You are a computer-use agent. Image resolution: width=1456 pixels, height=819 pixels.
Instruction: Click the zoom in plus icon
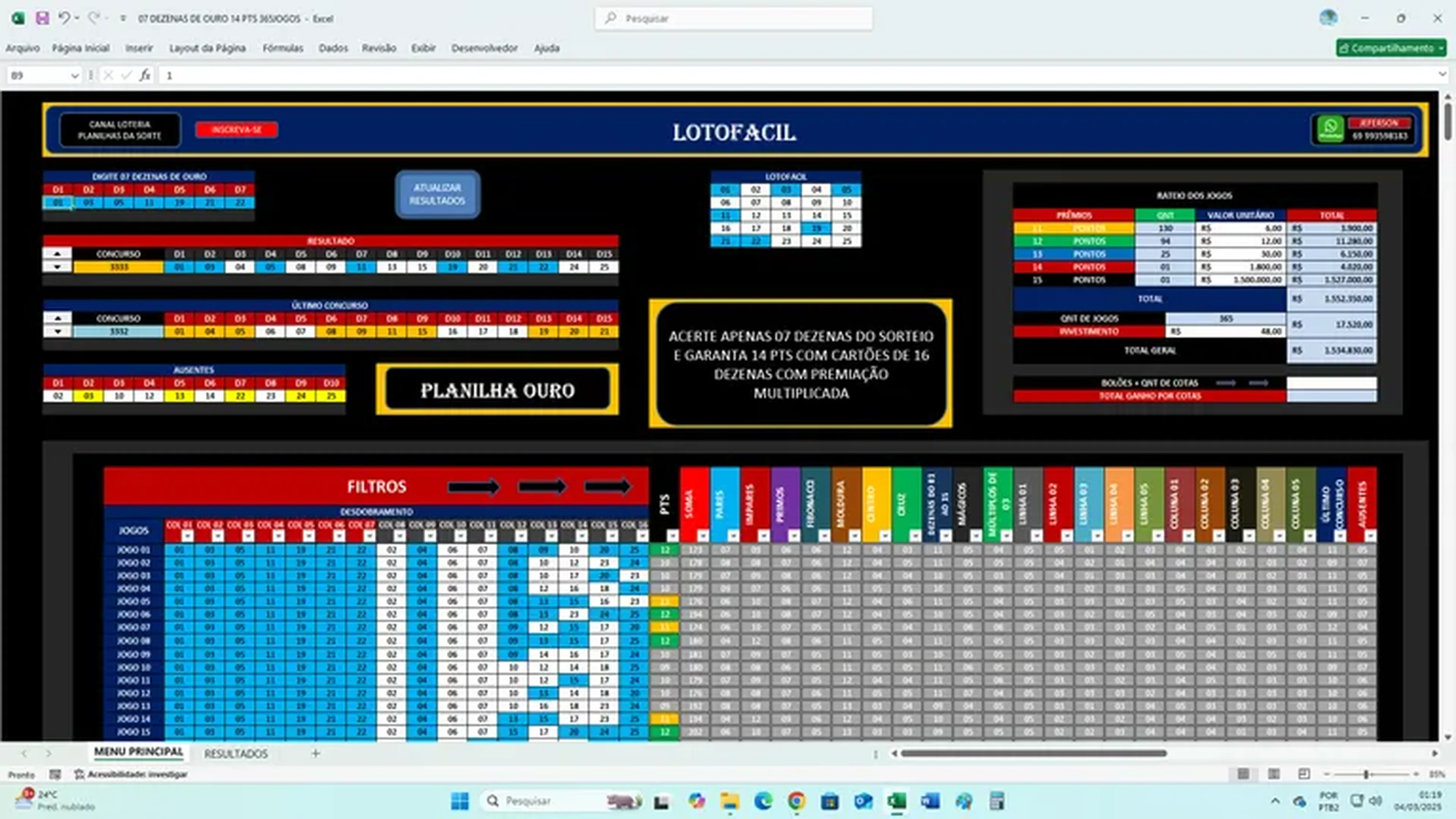pos(1416,774)
